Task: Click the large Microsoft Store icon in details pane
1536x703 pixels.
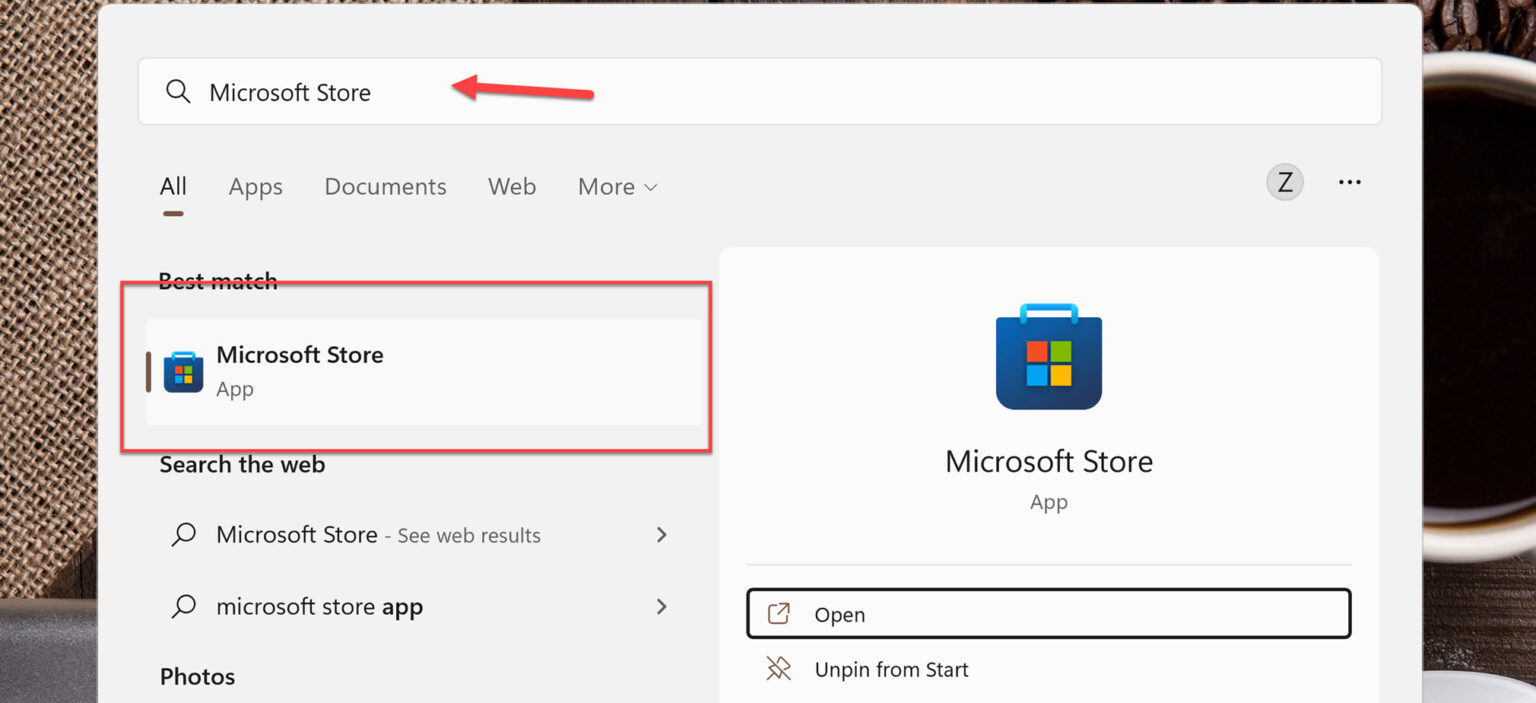Action: (1048, 357)
